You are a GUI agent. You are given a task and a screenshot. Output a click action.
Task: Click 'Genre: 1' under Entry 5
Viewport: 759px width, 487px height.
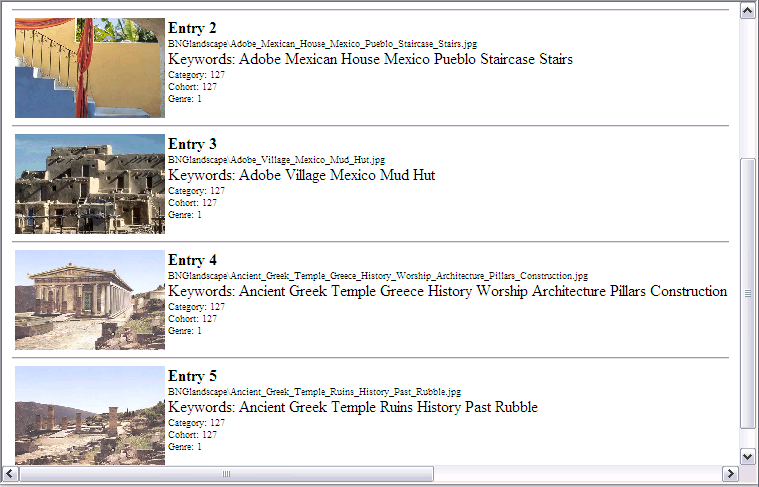(x=185, y=447)
